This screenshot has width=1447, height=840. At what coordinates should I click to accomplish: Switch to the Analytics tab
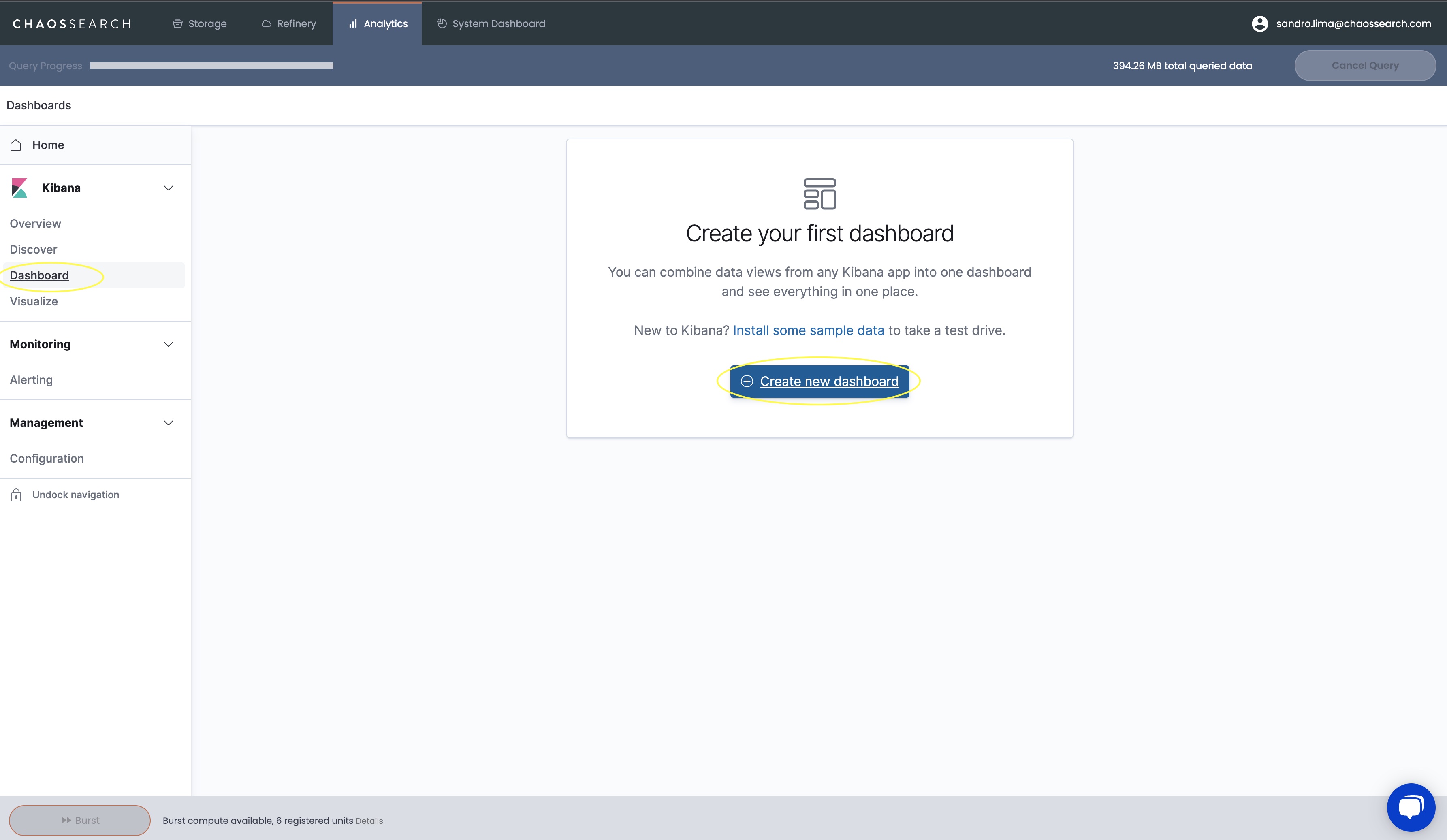pos(377,23)
